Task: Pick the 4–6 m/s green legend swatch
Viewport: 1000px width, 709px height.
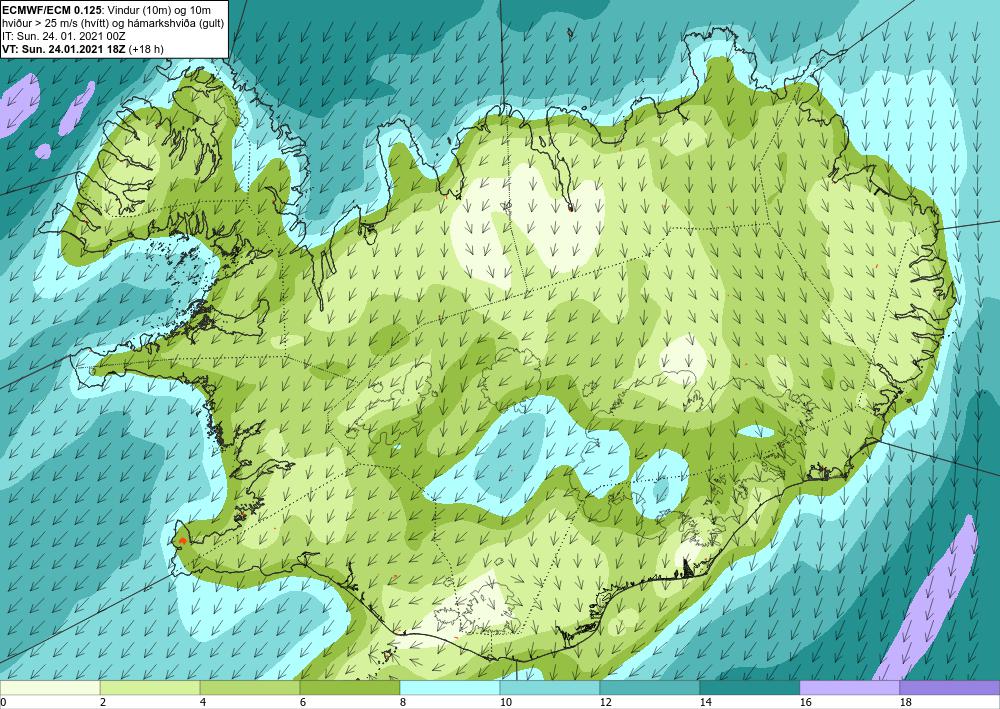Action: tap(250, 688)
